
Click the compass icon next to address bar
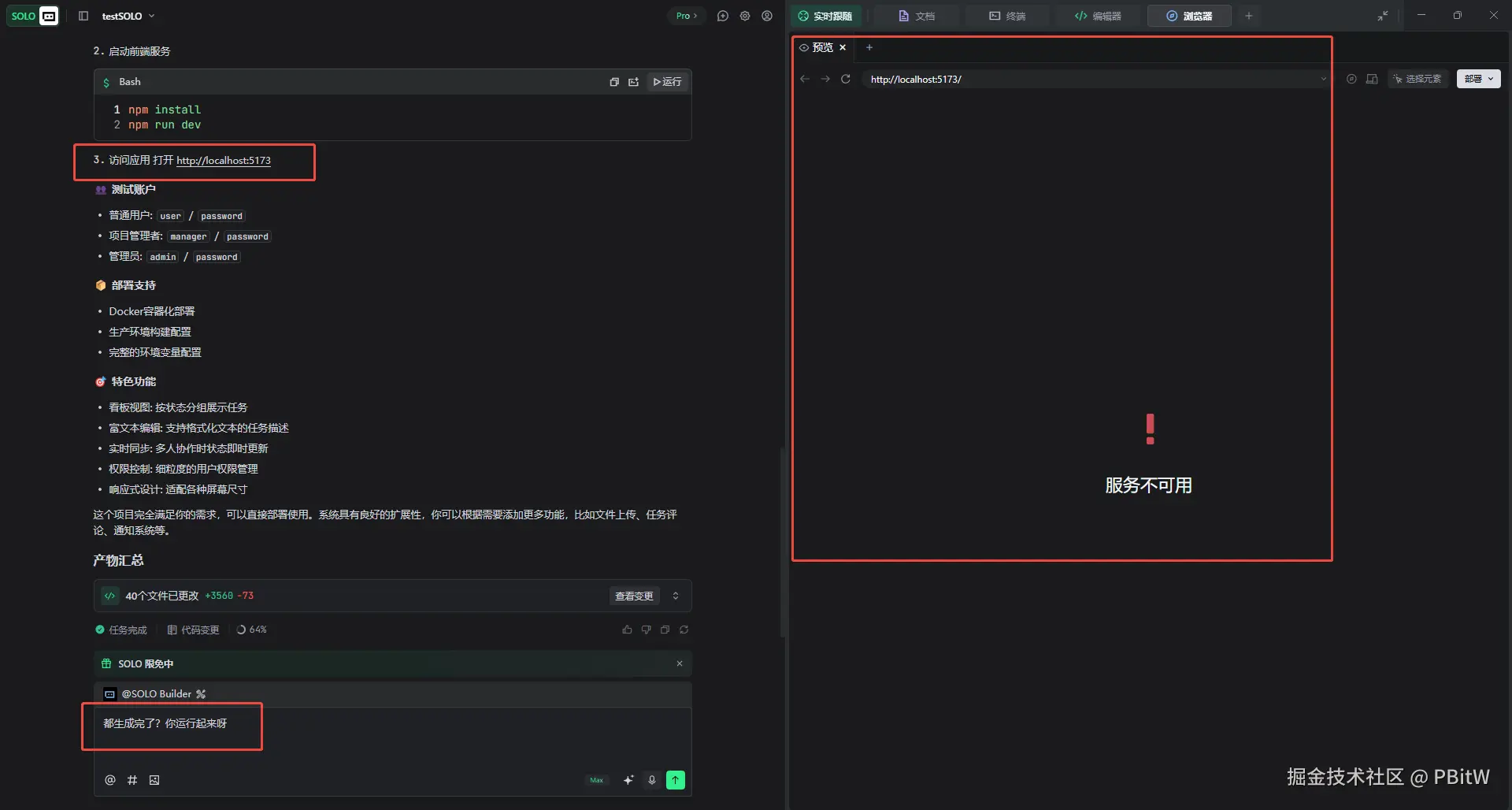pyautogui.click(x=1351, y=79)
